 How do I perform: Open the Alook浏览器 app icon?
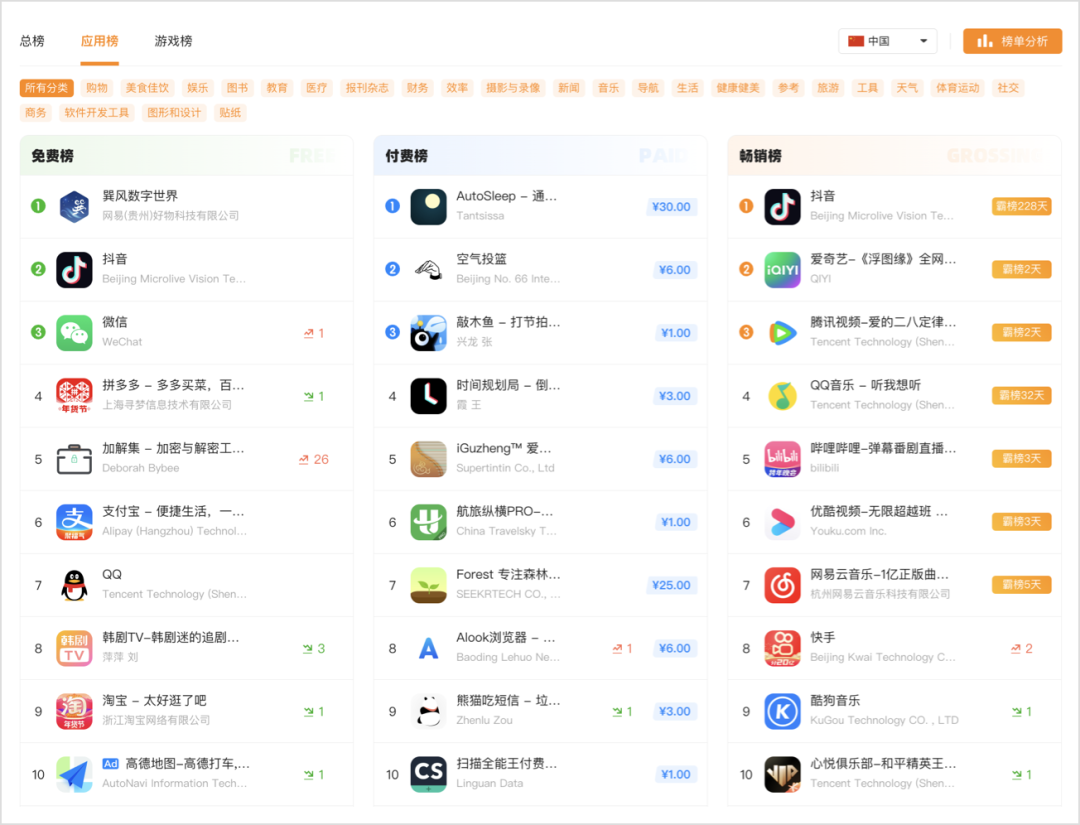428,649
